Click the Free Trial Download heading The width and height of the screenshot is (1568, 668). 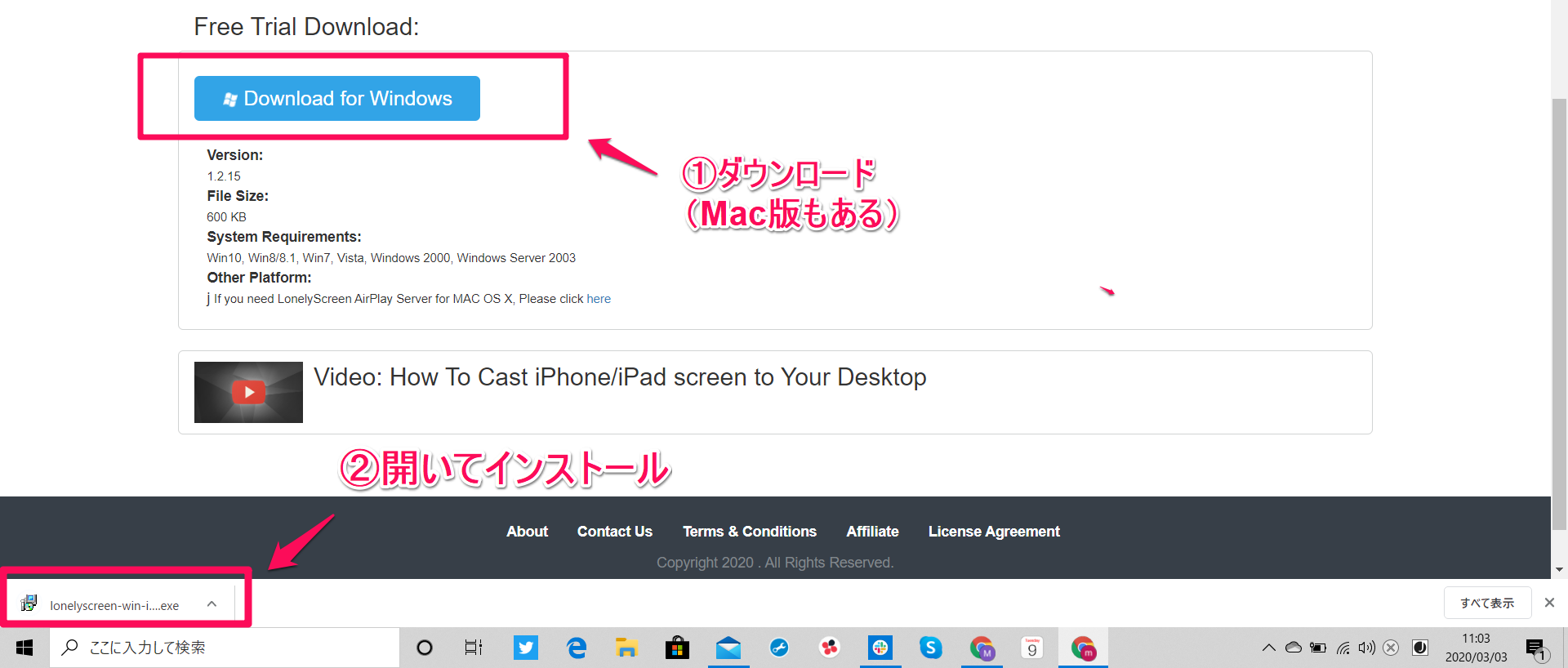point(306,27)
